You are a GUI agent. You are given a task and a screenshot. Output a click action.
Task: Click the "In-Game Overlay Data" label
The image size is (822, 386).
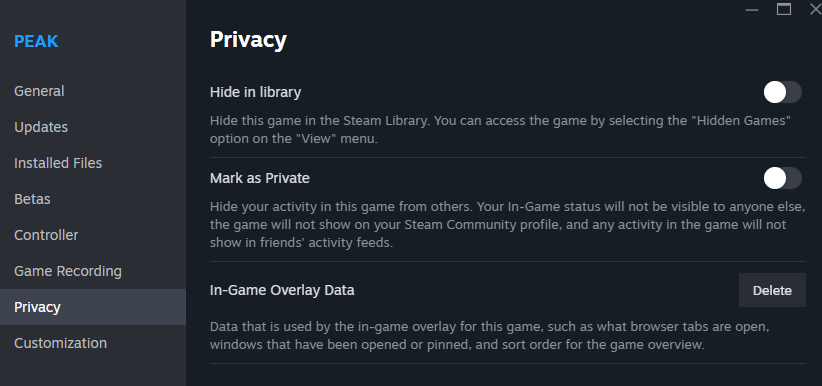point(283,290)
